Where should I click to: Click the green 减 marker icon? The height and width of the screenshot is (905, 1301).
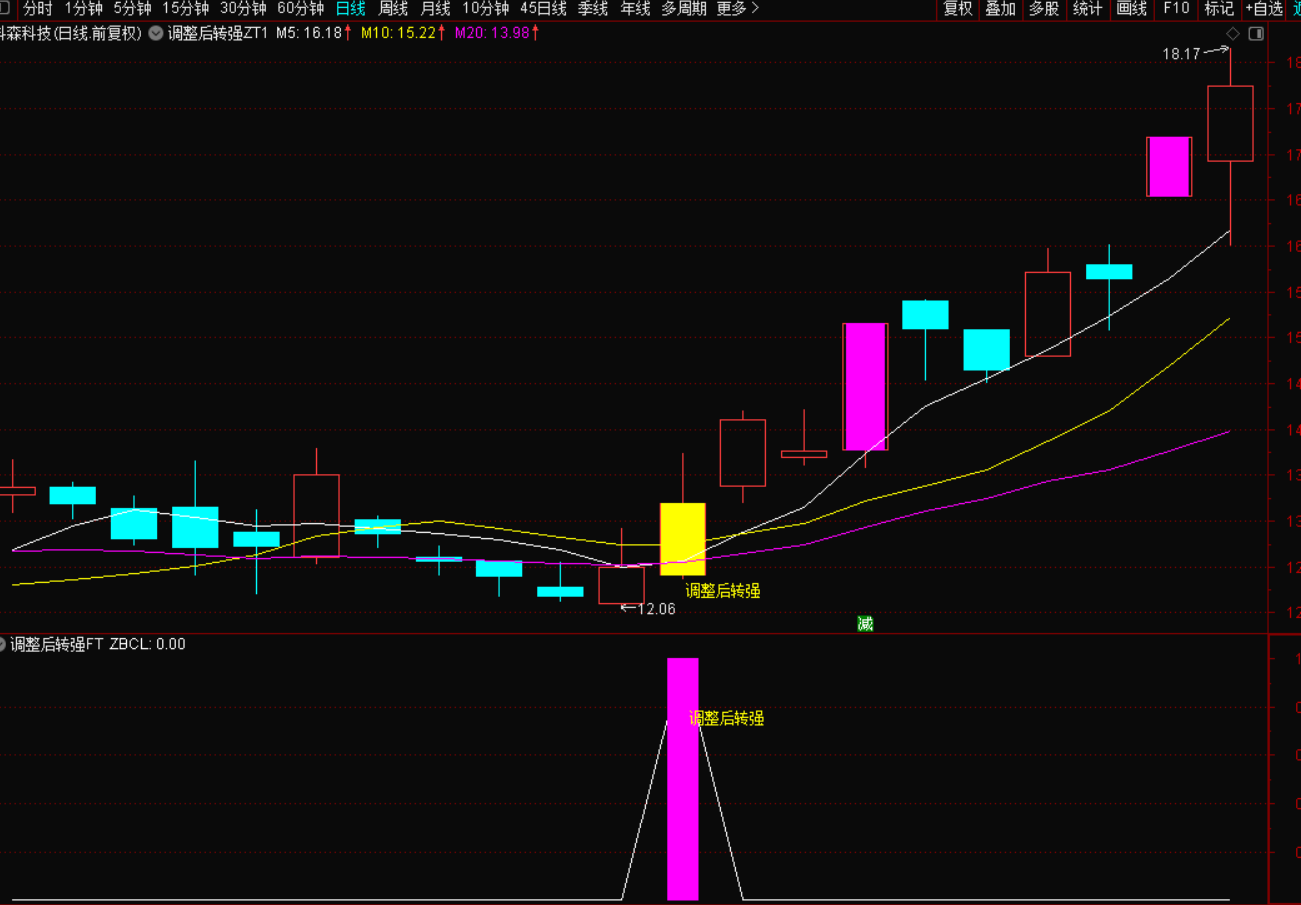pyautogui.click(x=865, y=623)
